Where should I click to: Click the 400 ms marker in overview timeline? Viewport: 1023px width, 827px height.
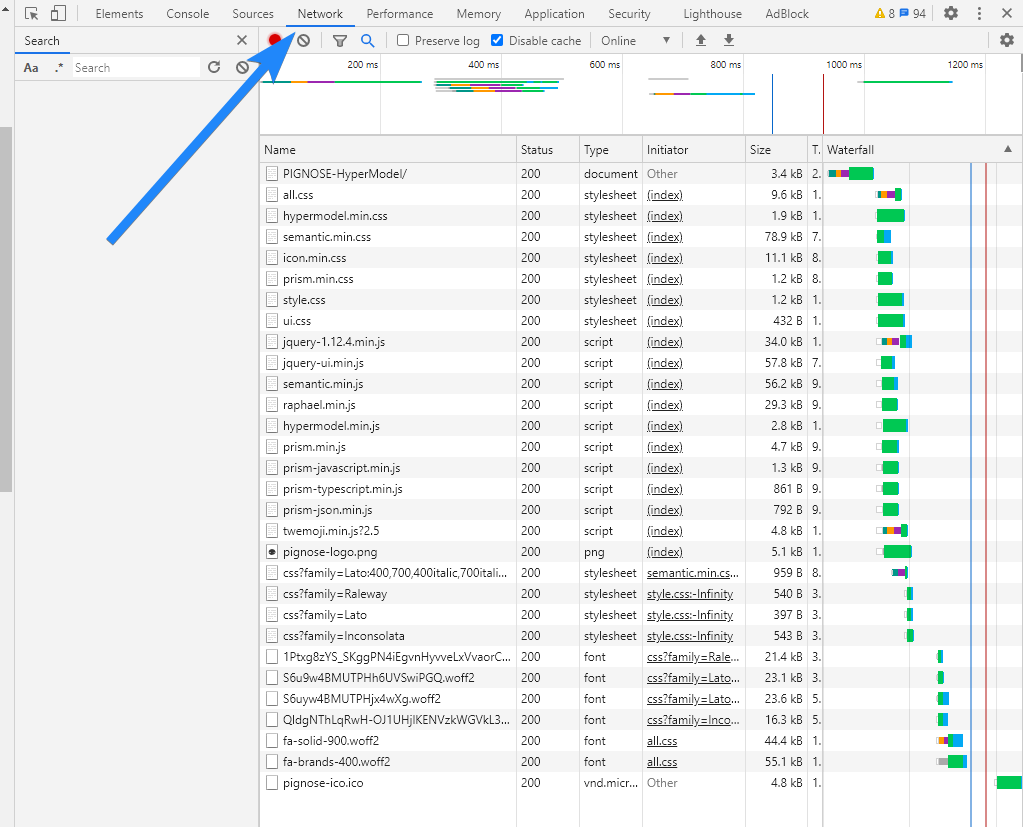(483, 65)
